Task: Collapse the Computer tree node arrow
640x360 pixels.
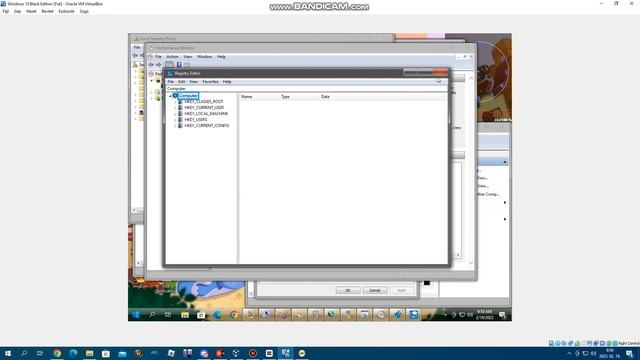Action: point(170,96)
